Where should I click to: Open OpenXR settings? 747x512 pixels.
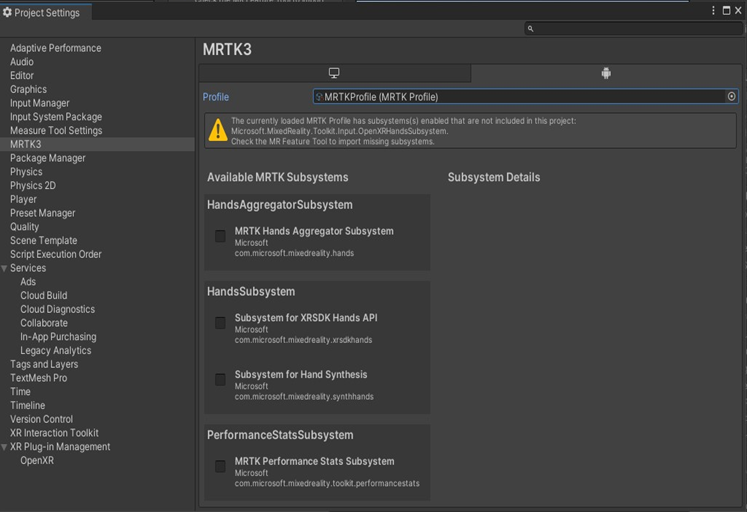pyautogui.click(x=37, y=461)
